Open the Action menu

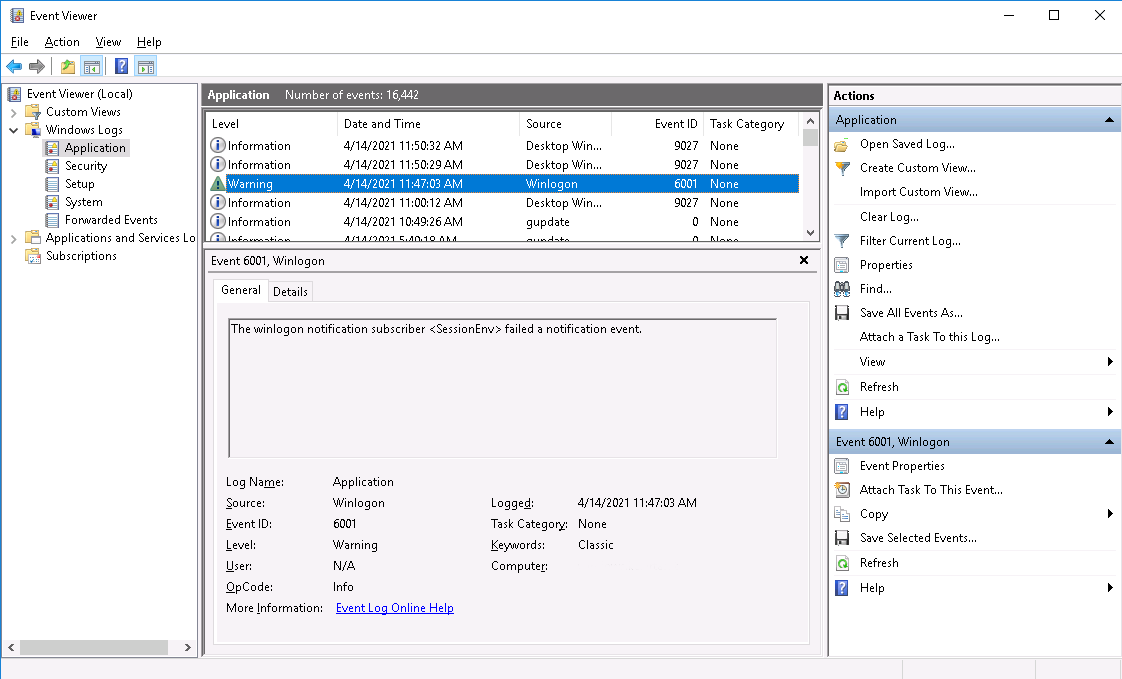pos(62,42)
